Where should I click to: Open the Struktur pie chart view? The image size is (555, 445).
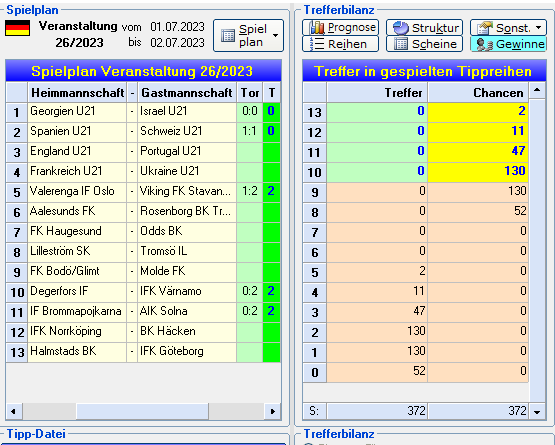[424, 27]
